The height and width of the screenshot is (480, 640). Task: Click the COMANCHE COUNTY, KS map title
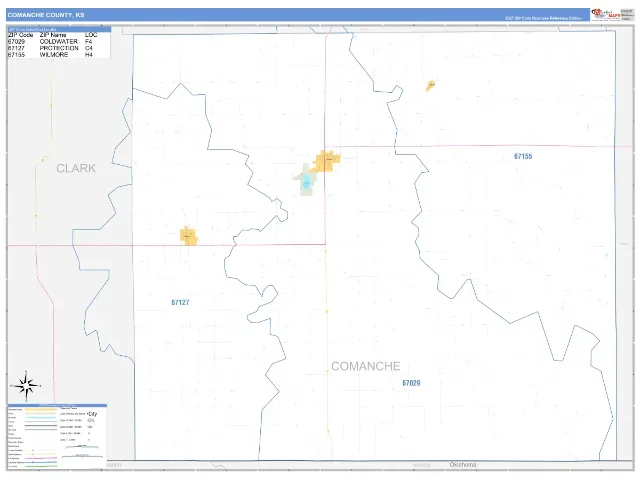[46, 15]
